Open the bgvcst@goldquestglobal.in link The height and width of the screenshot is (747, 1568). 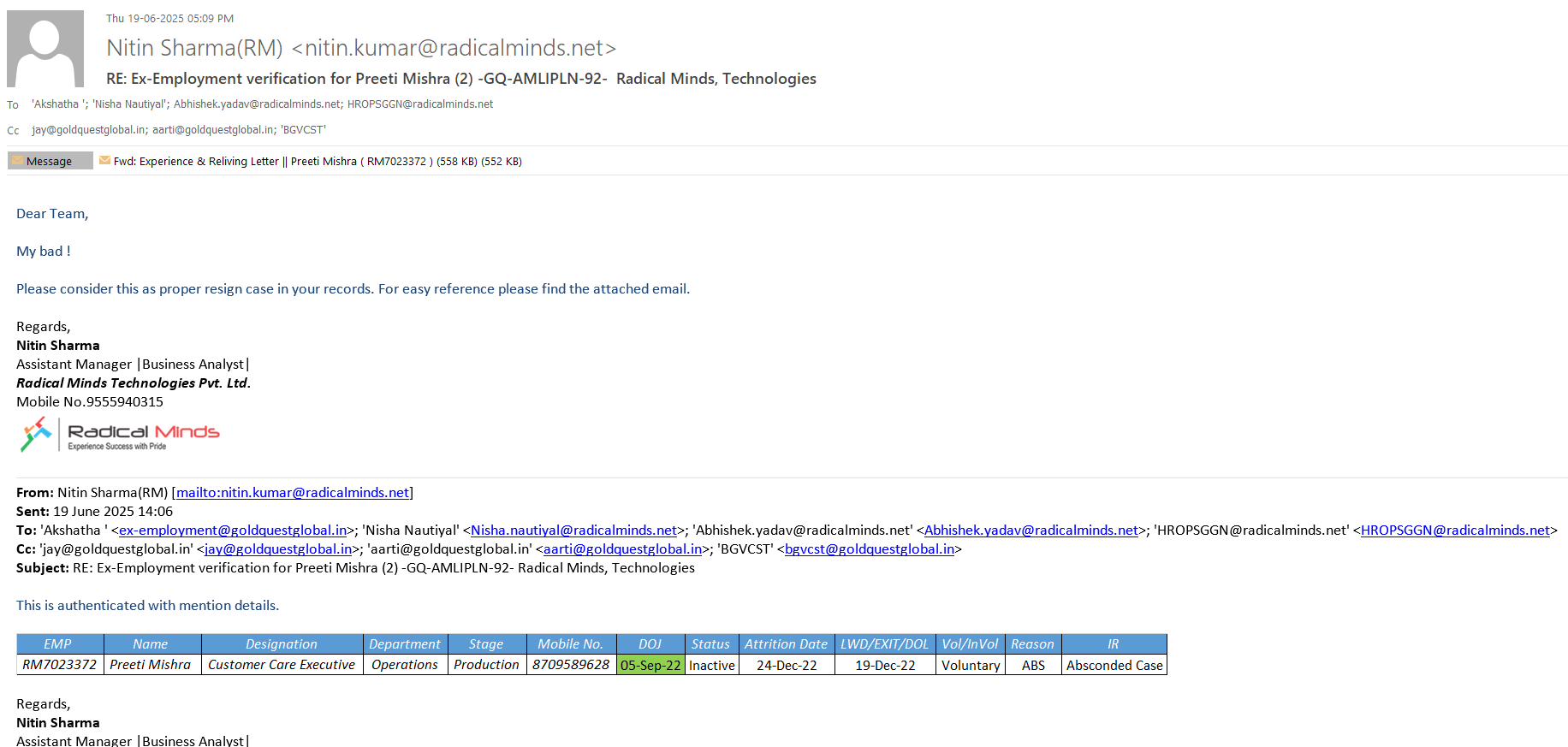tap(869, 549)
